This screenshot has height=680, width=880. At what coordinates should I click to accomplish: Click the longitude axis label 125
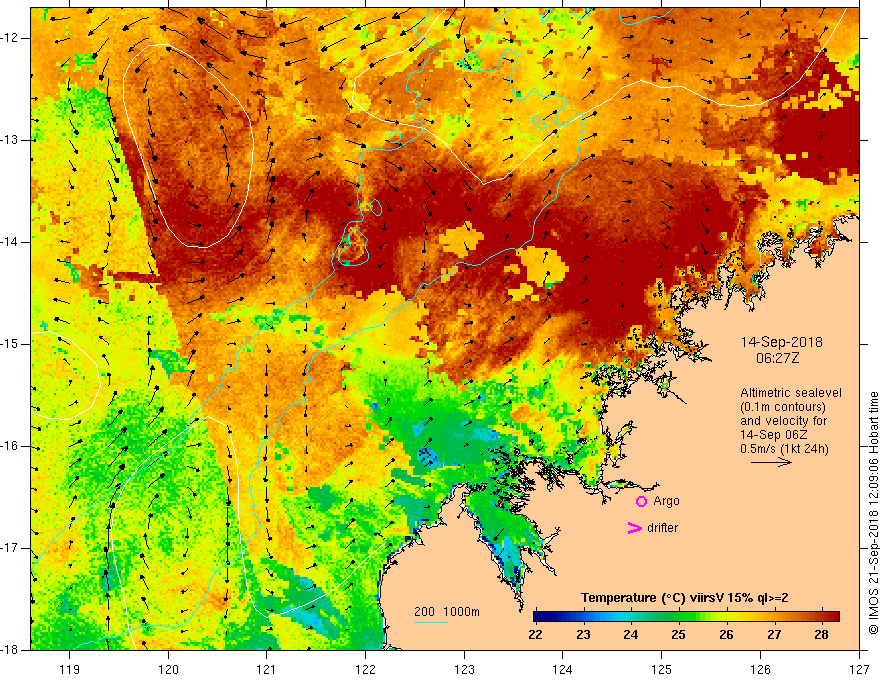(662, 669)
